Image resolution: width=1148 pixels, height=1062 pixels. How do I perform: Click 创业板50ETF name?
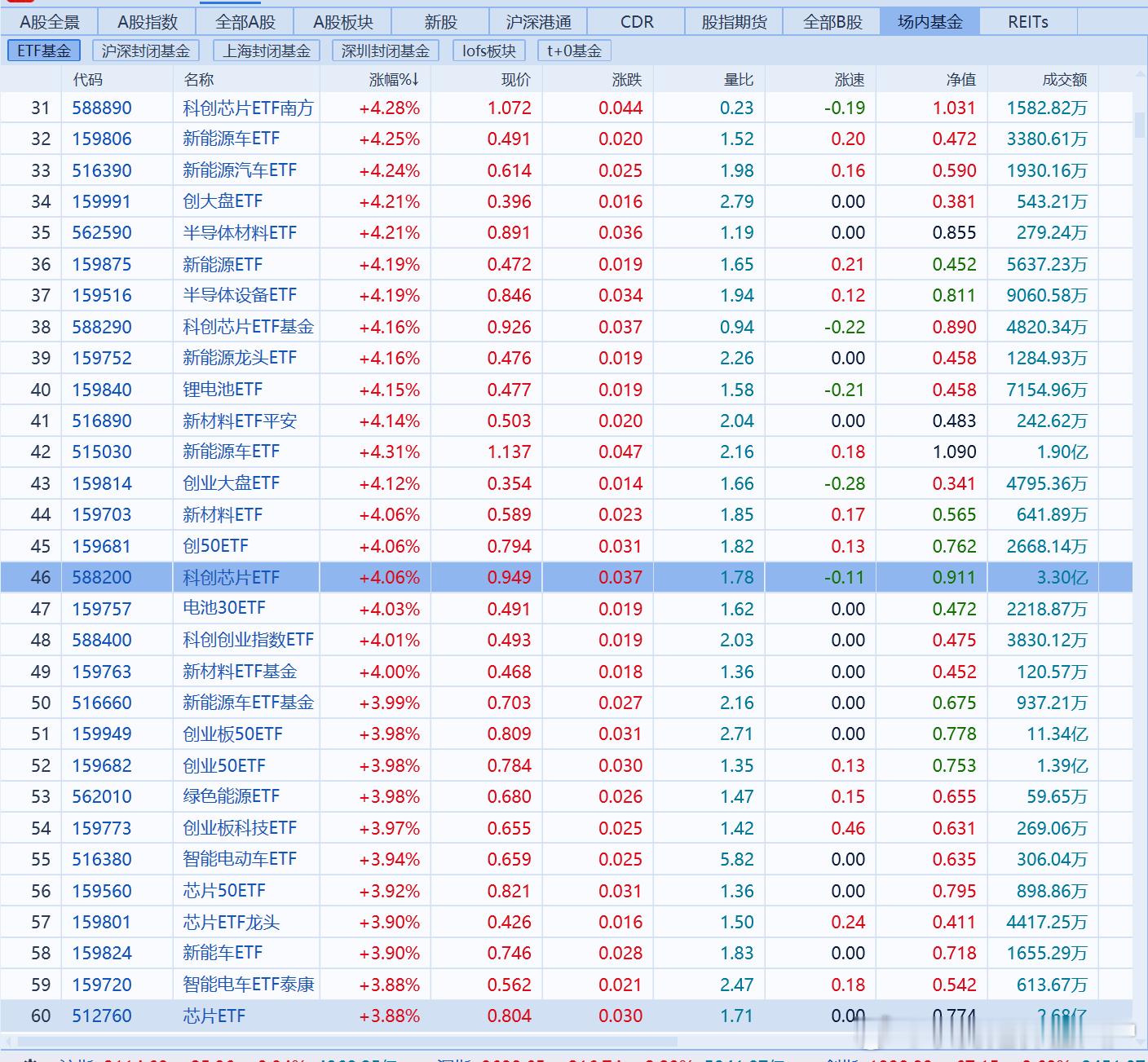click(232, 734)
